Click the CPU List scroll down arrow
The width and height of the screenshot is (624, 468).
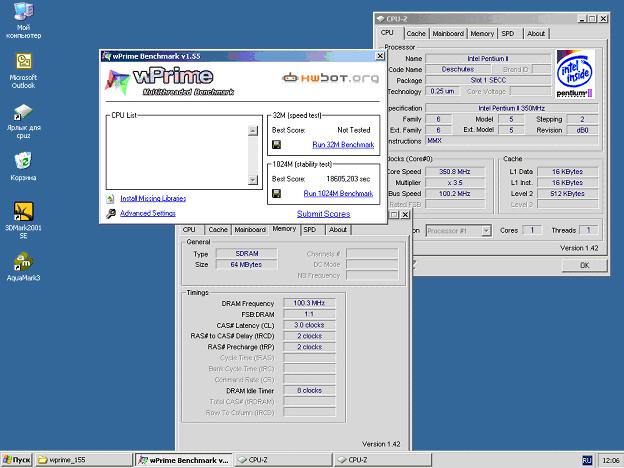pos(253,179)
